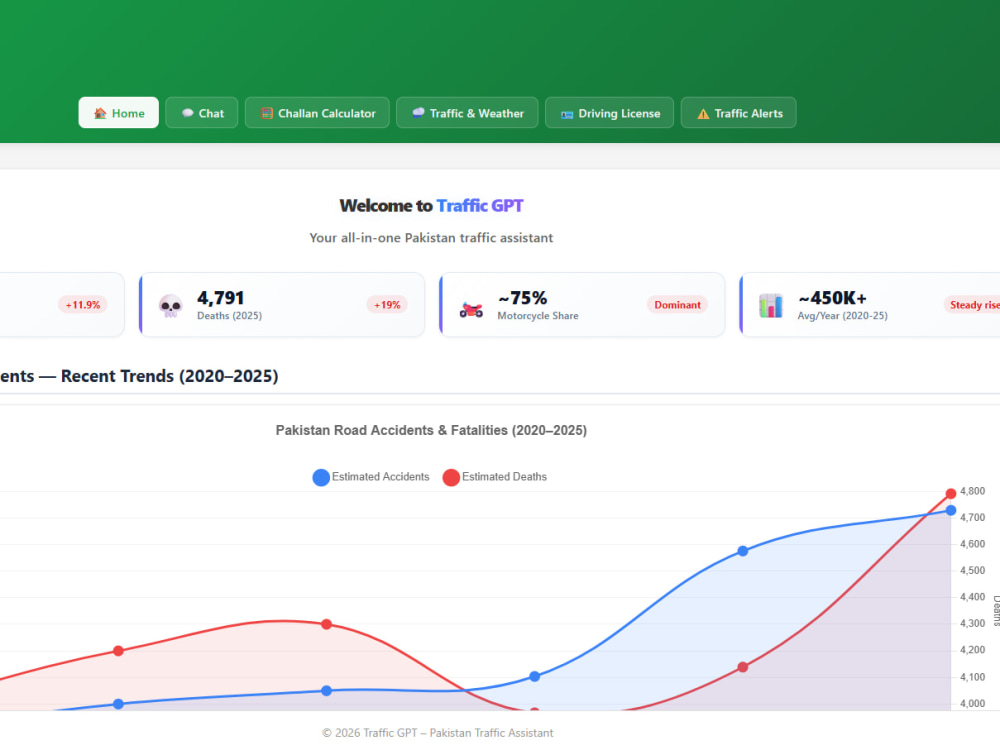The image size is (1000, 750).
Task: Click the Motorcycle Share label
Action: 538,316
